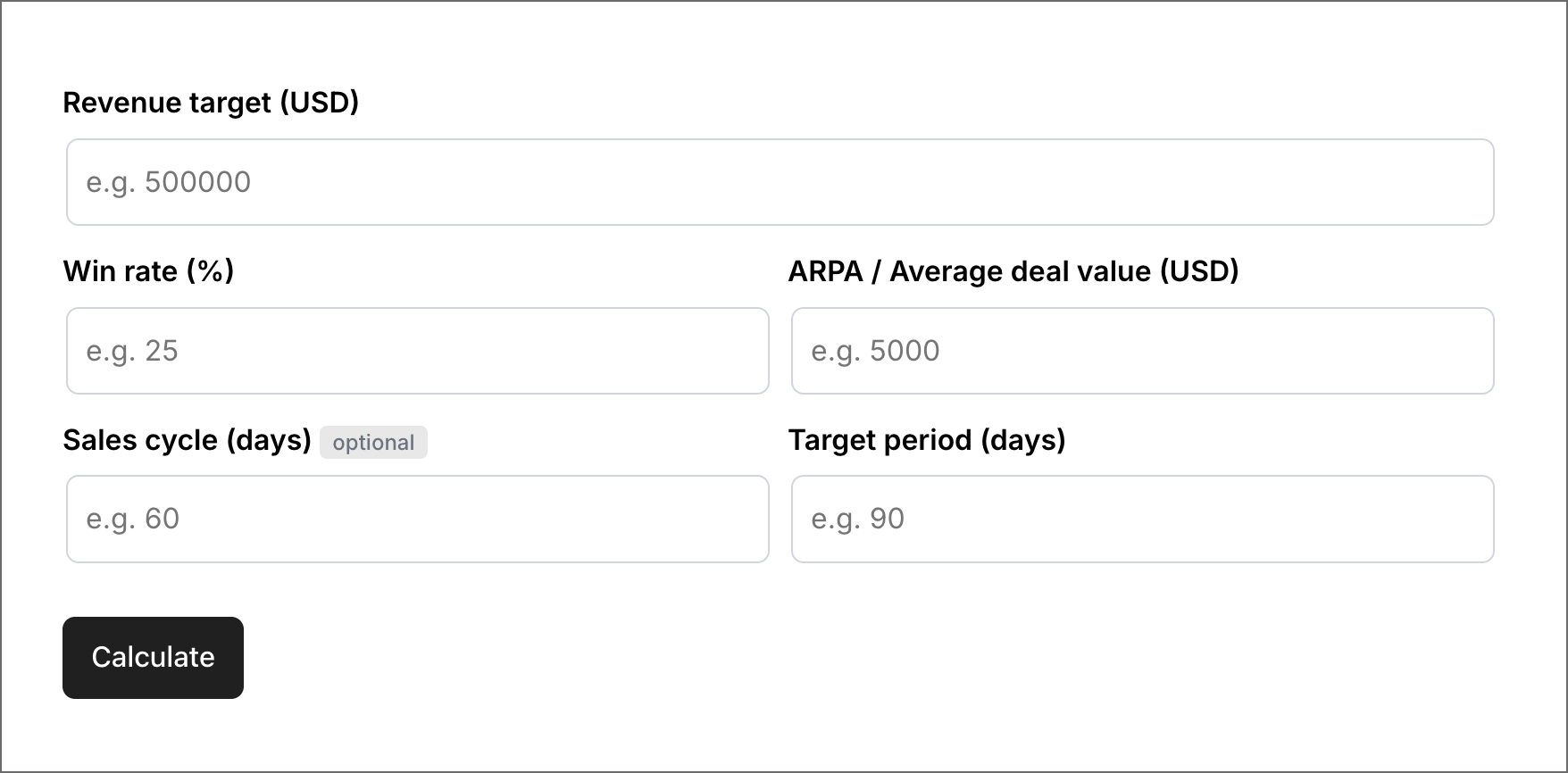Click the "Win rate (%)" label text
This screenshot has width=1568, height=773.
tap(148, 271)
